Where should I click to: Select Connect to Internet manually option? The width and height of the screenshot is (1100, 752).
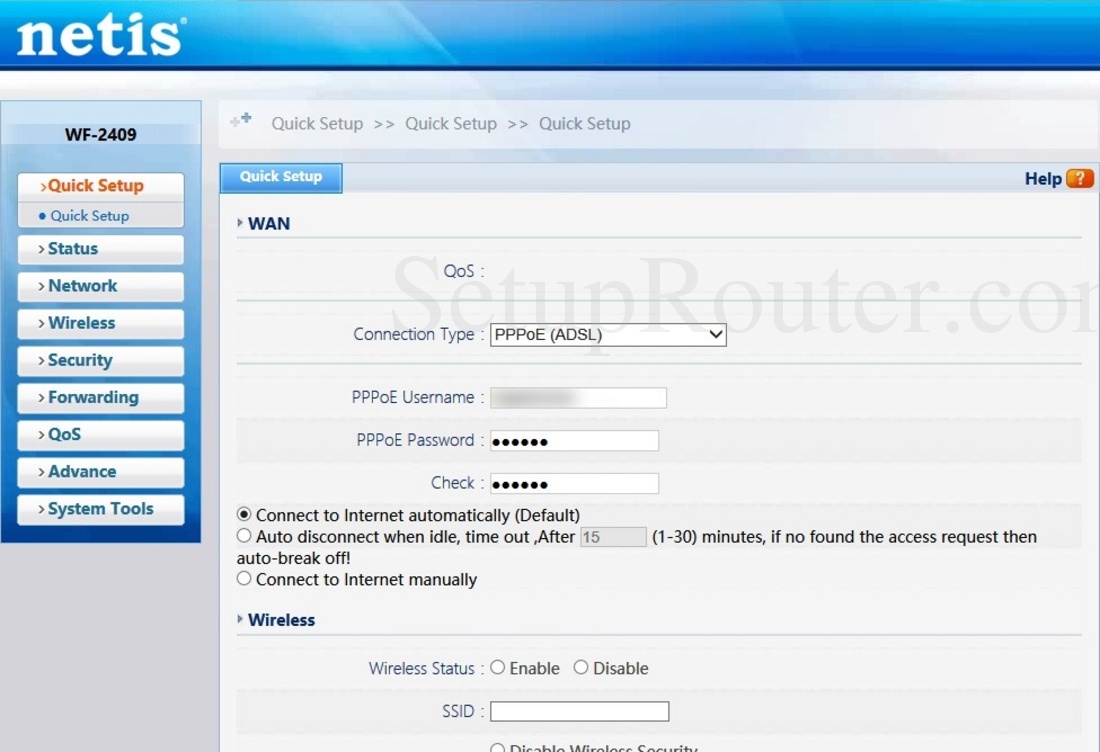pyautogui.click(x=244, y=579)
